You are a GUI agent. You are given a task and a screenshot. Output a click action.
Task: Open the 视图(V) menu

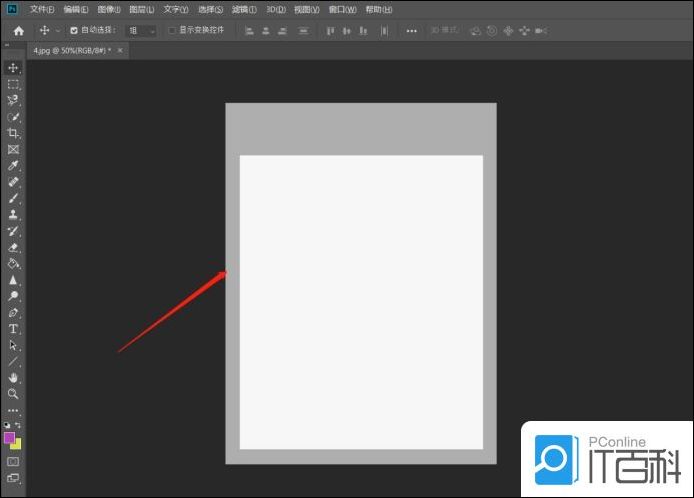[x=307, y=9]
